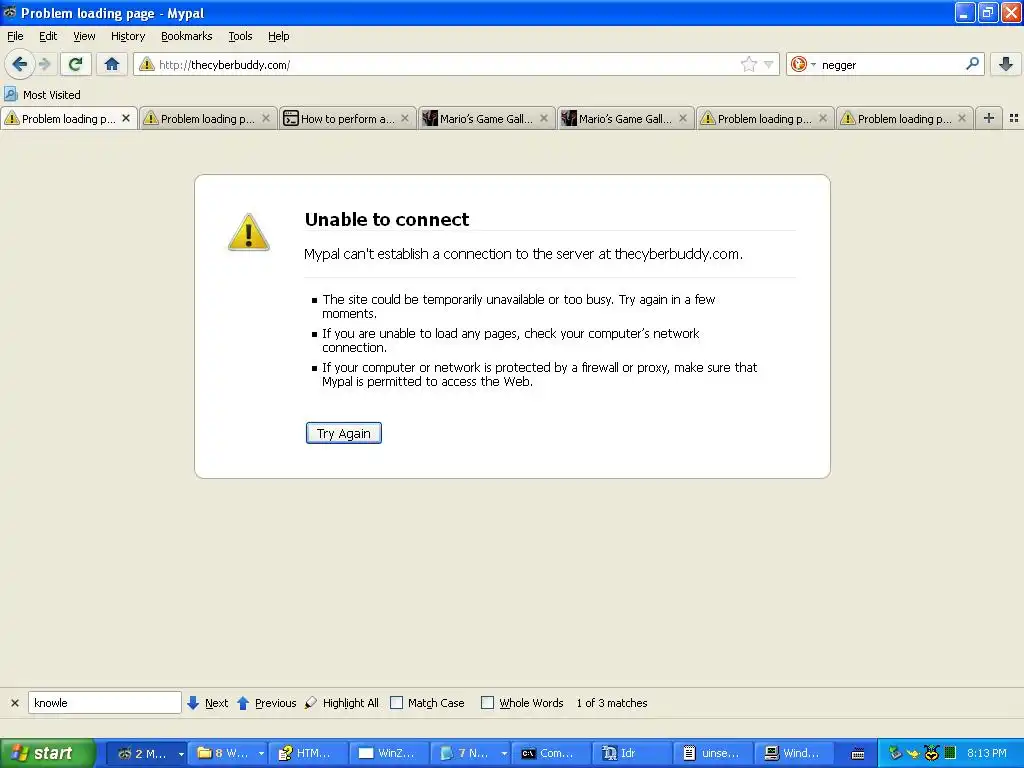The height and width of the screenshot is (768, 1024).
Task: Go back with the Back arrow button
Action: point(20,65)
